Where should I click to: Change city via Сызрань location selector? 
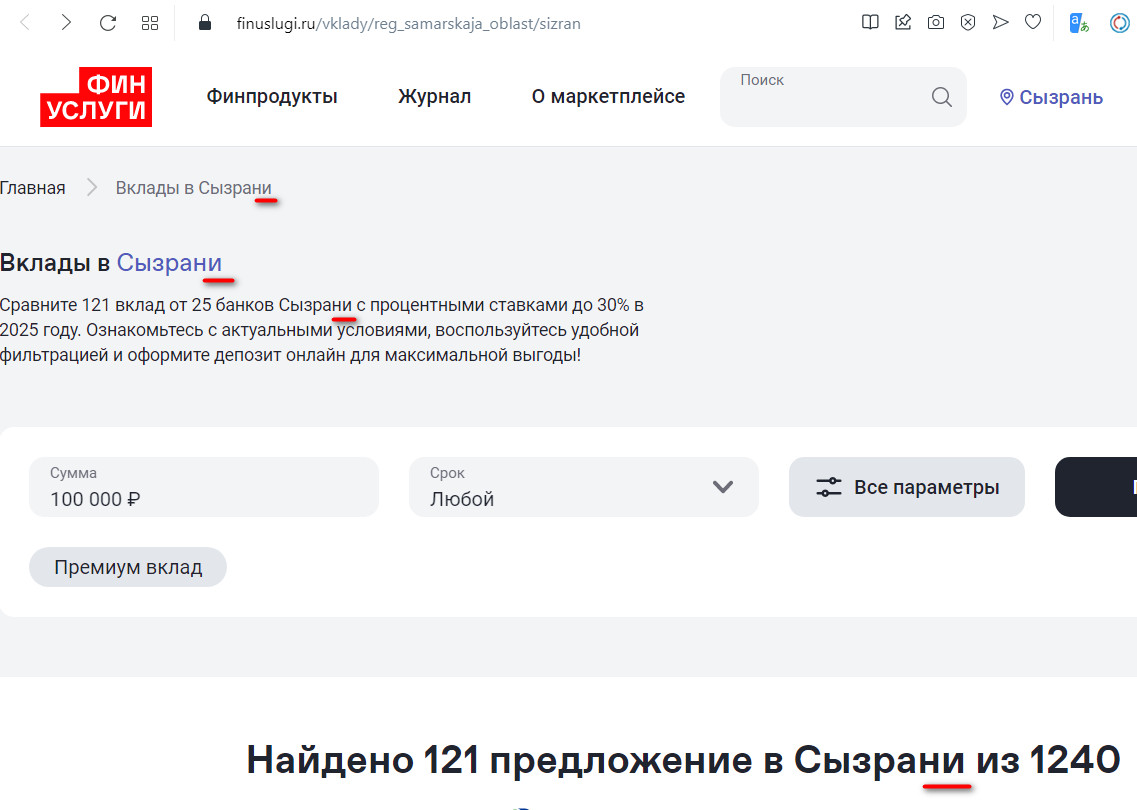point(1051,97)
